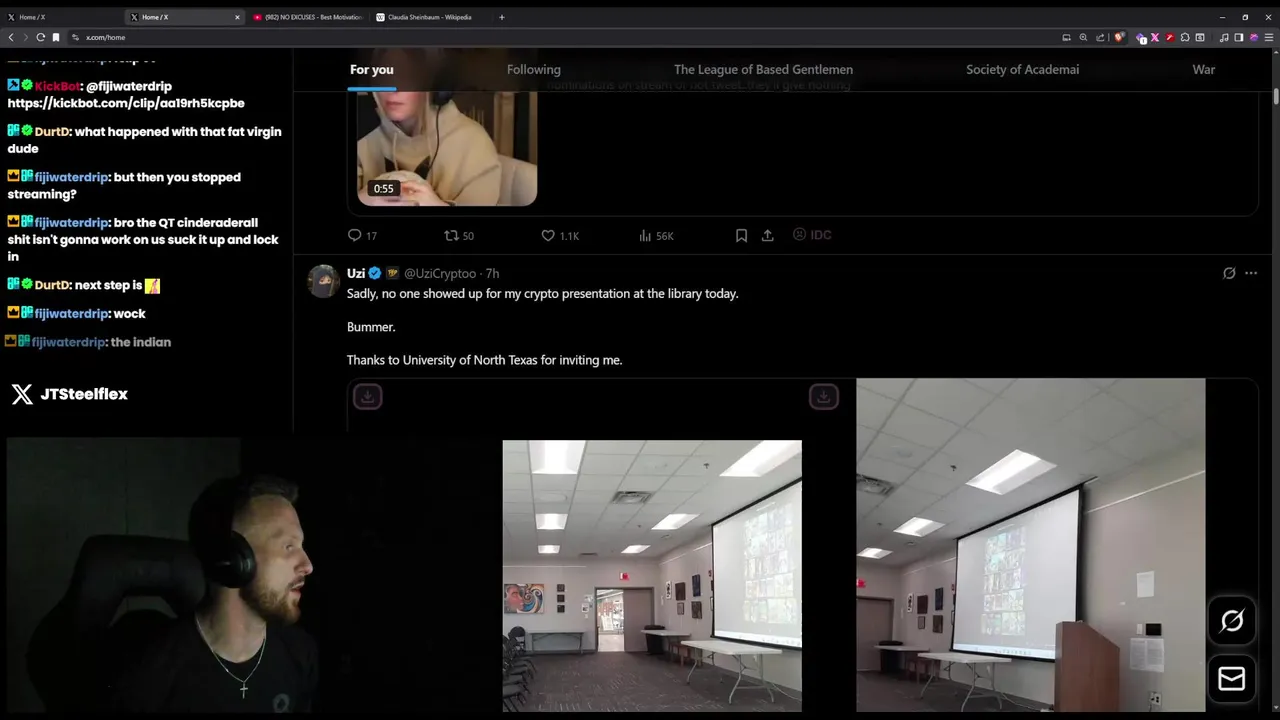Click Grok explain icon on Uzi's post
The image size is (1280, 720).
(1229, 273)
